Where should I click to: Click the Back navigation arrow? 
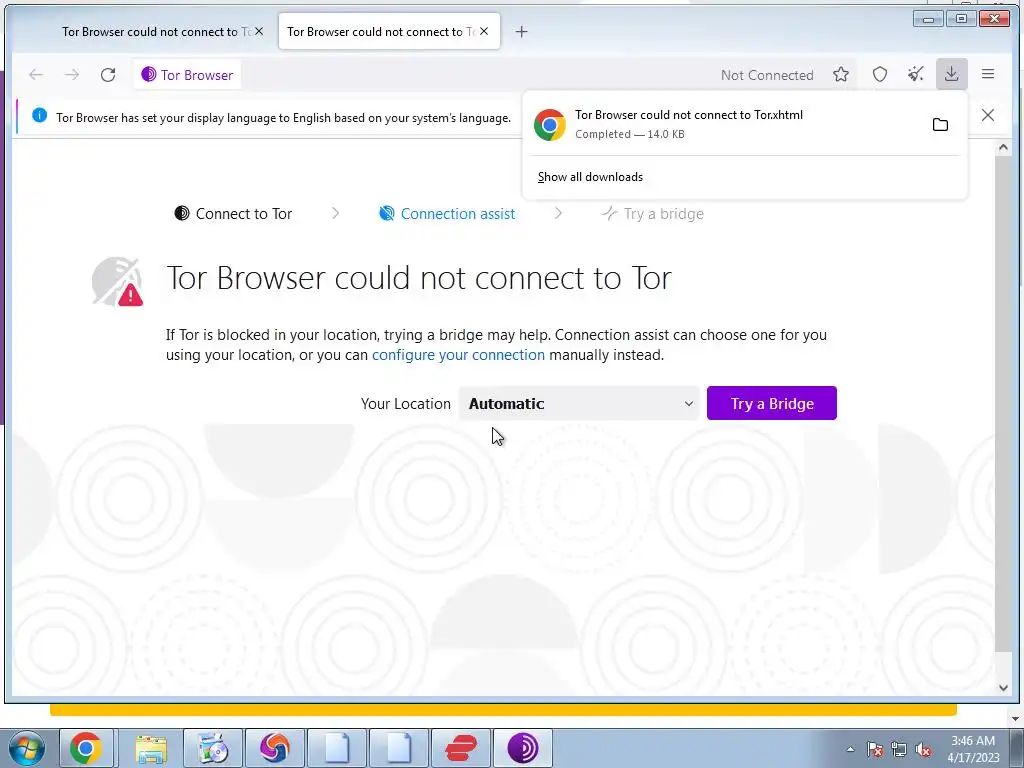point(36,75)
